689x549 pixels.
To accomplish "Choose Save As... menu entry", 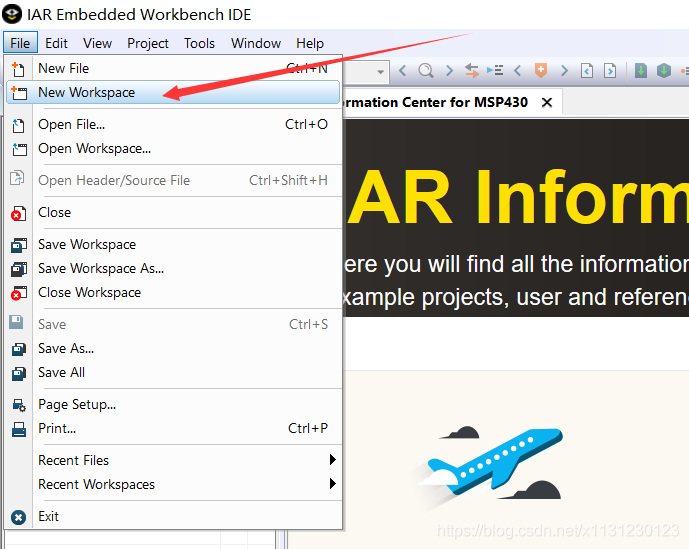I will 173,349.
